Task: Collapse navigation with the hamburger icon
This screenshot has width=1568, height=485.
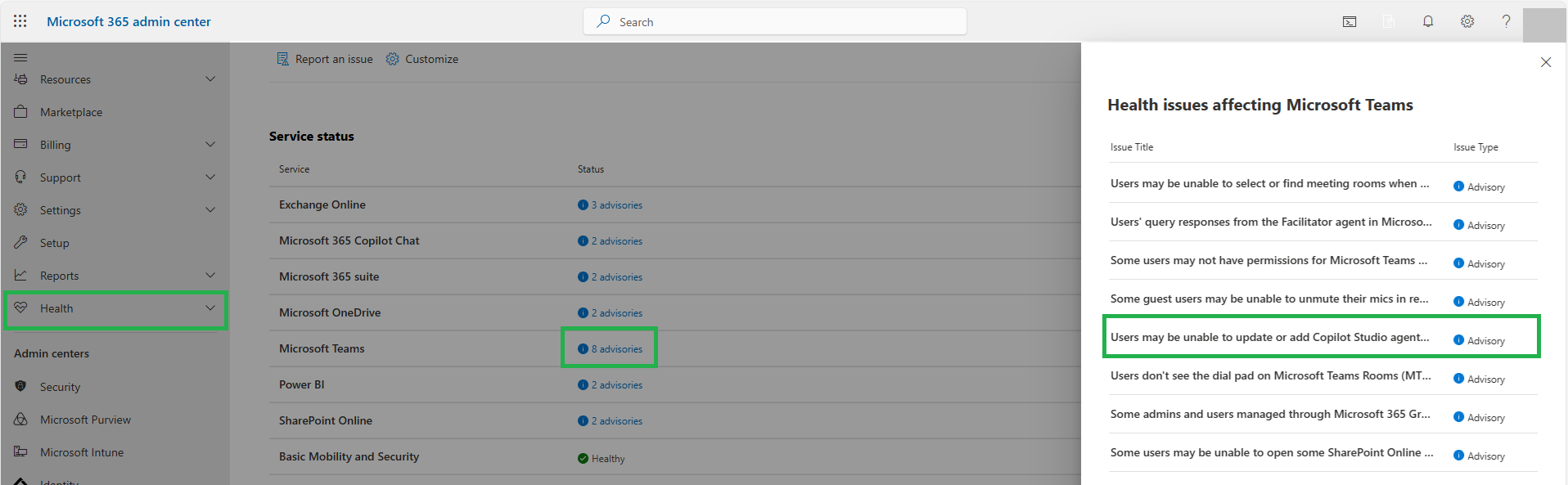Action: 20,57
